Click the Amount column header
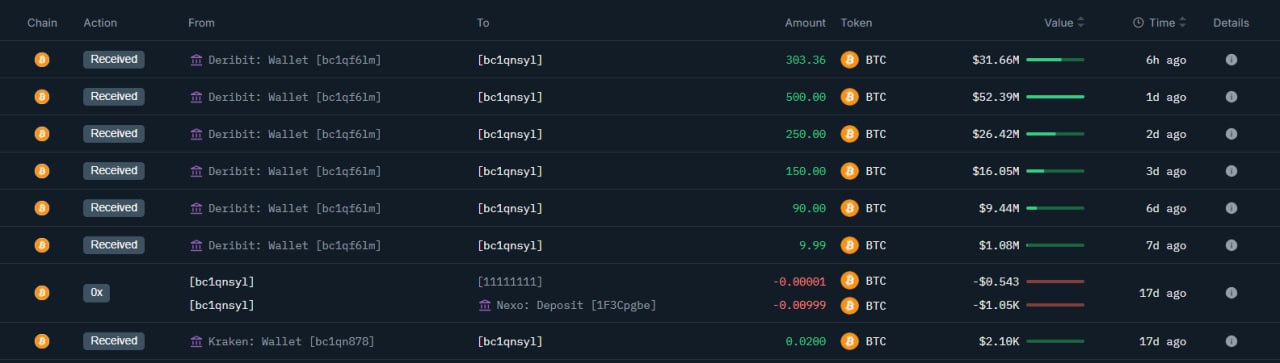Screen dimensions: 1280x363 [805, 22]
